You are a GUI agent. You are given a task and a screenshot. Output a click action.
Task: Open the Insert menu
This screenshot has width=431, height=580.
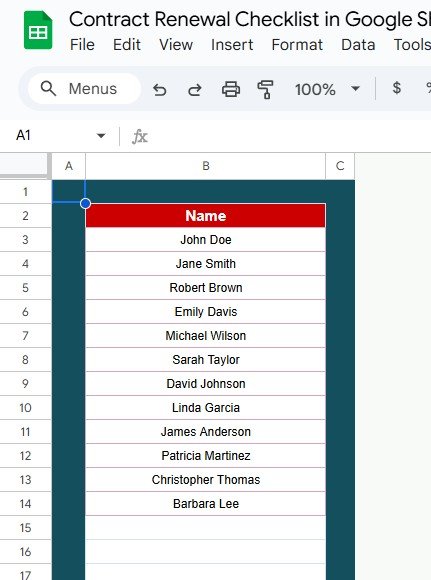pyautogui.click(x=232, y=45)
